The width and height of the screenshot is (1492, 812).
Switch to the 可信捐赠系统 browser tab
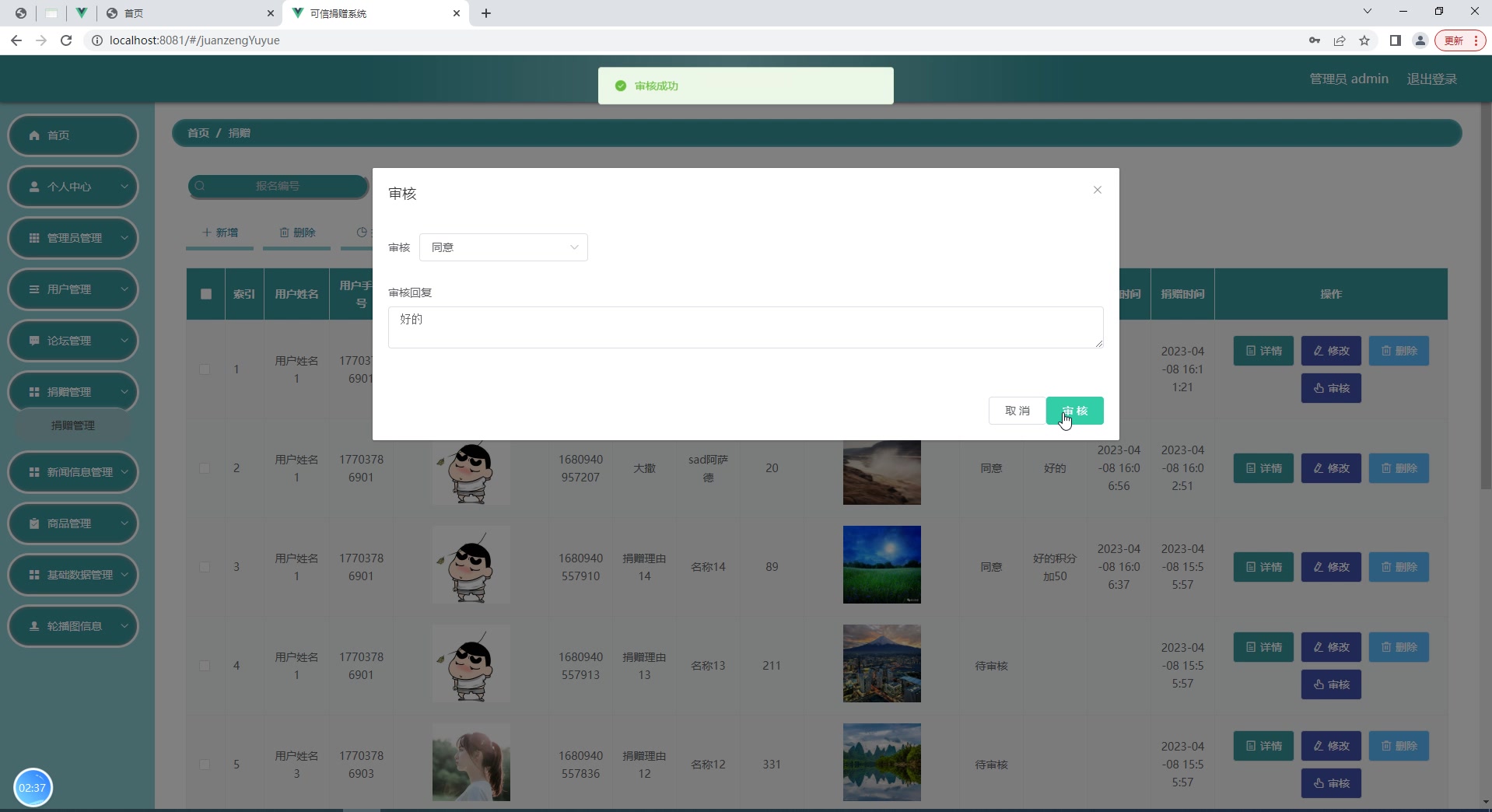[x=366, y=13]
